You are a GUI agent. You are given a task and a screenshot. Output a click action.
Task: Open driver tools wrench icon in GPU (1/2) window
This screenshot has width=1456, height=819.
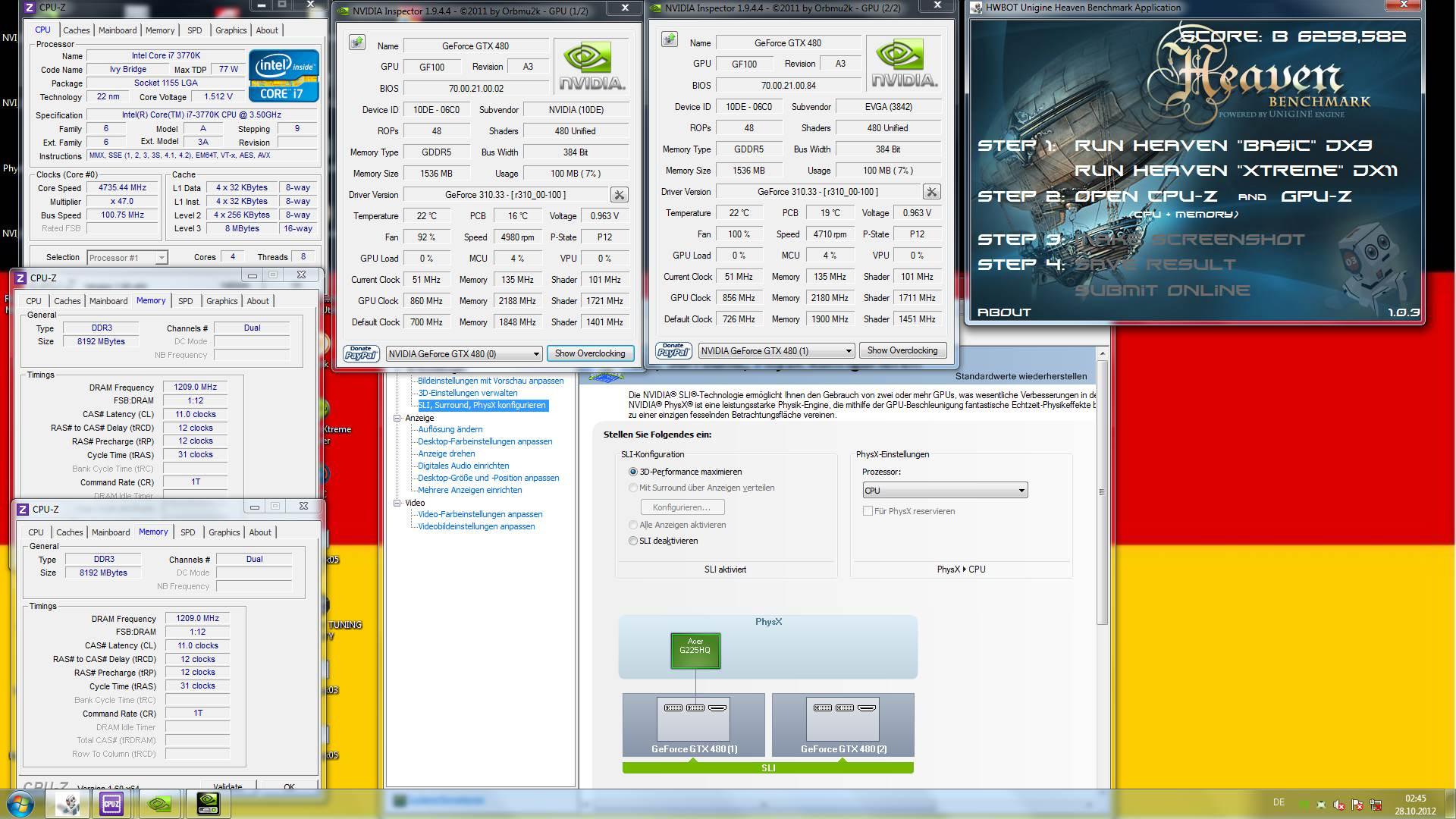click(x=620, y=195)
